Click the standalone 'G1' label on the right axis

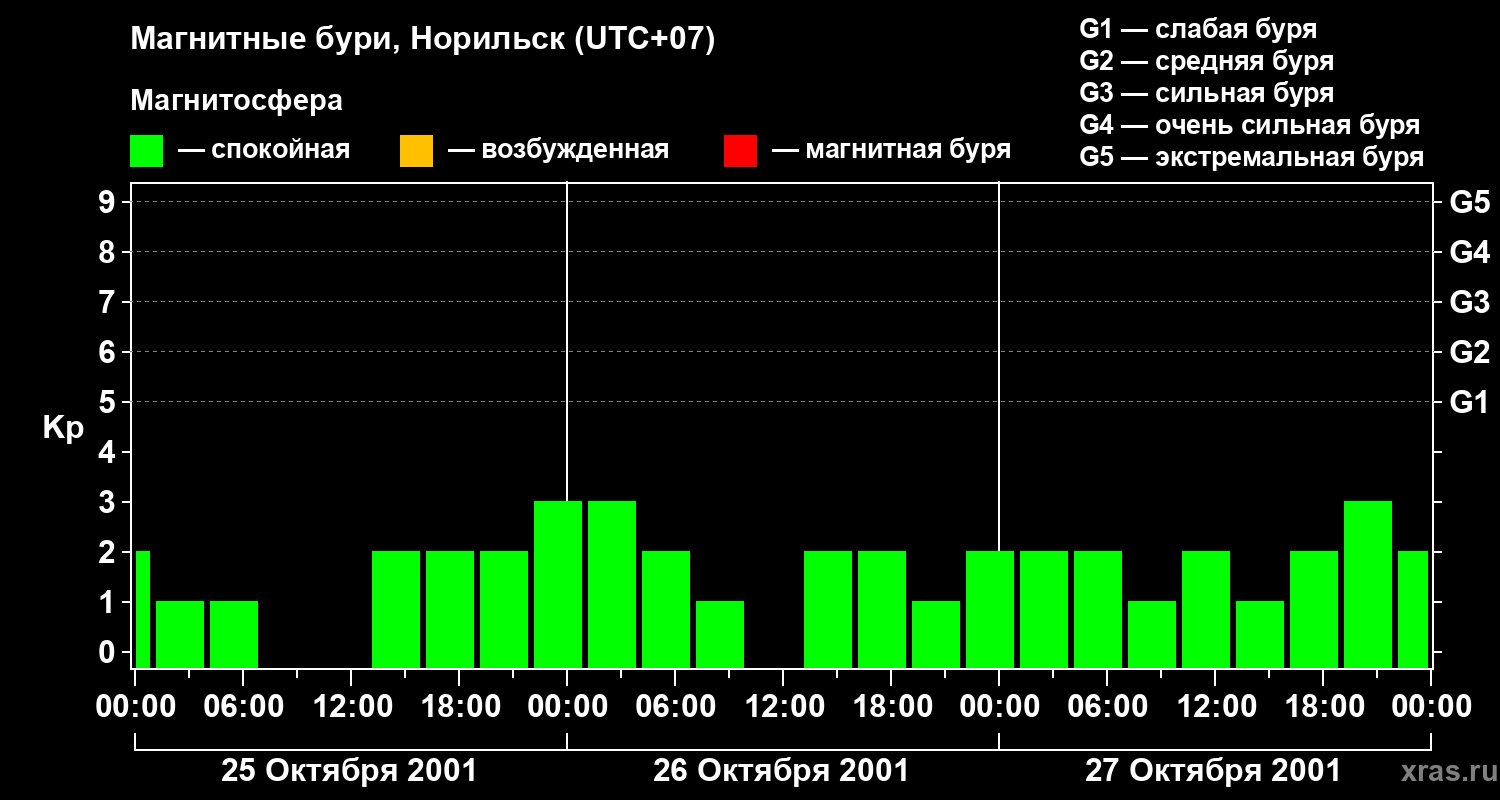point(1469,402)
